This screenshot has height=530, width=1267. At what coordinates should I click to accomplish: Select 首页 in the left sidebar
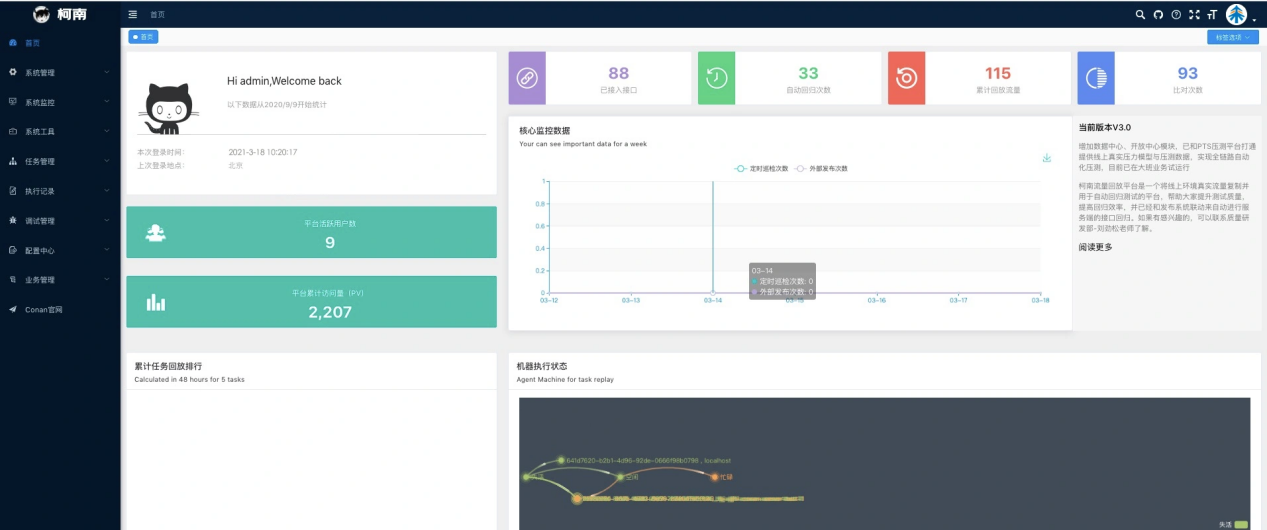click(60, 43)
